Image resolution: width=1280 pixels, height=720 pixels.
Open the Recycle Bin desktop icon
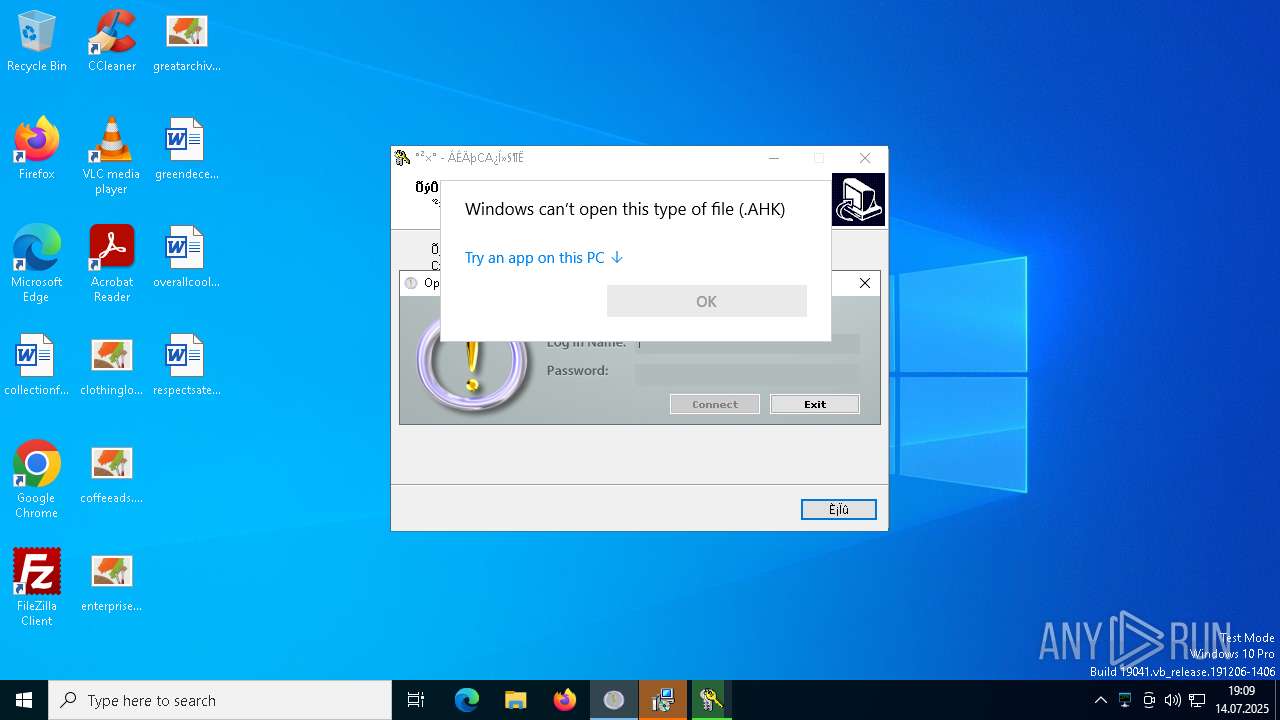(37, 42)
